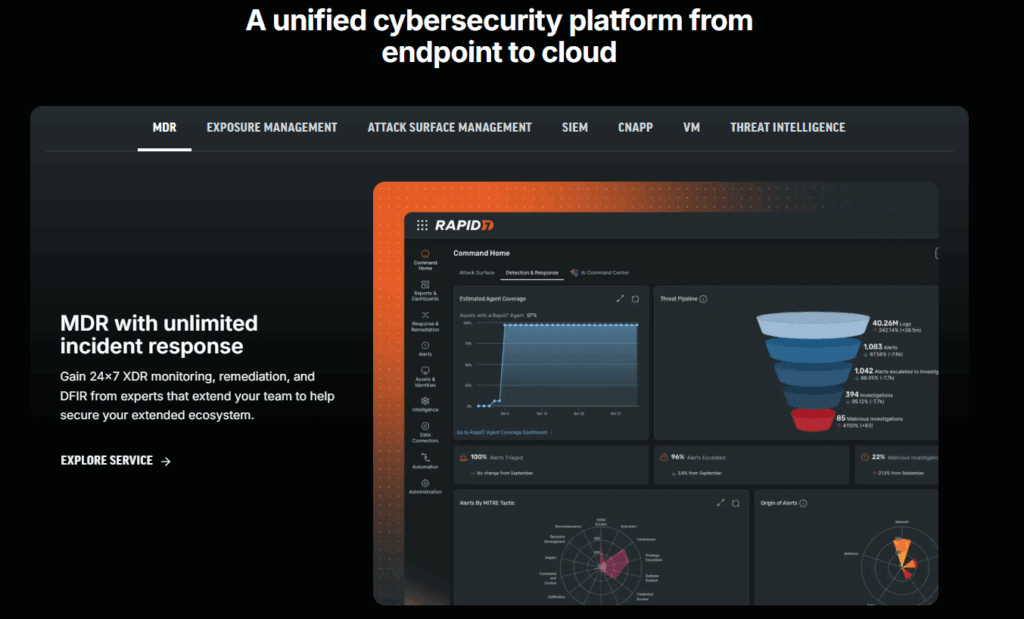Go to Alerts in the sidebar
Image resolution: width=1024 pixels, height=619 pixels.
point(425,349)
